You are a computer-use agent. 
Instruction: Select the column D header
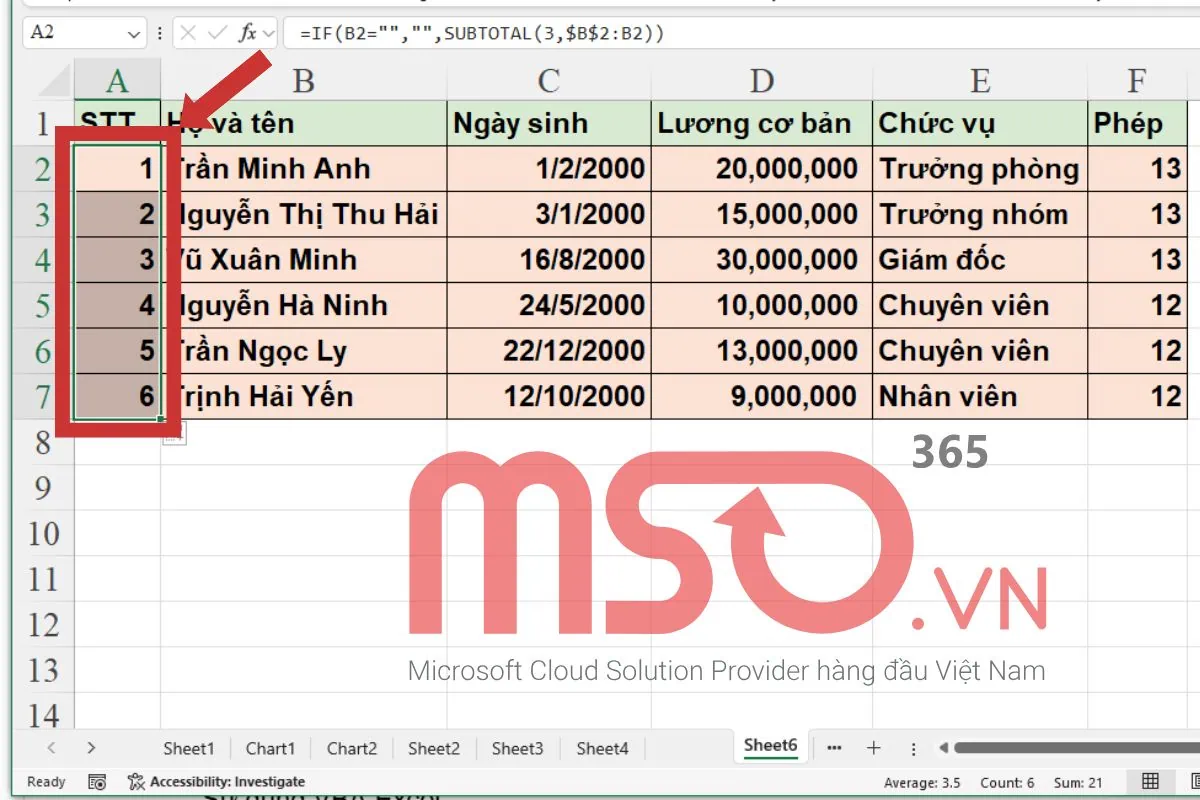(761, 79)
